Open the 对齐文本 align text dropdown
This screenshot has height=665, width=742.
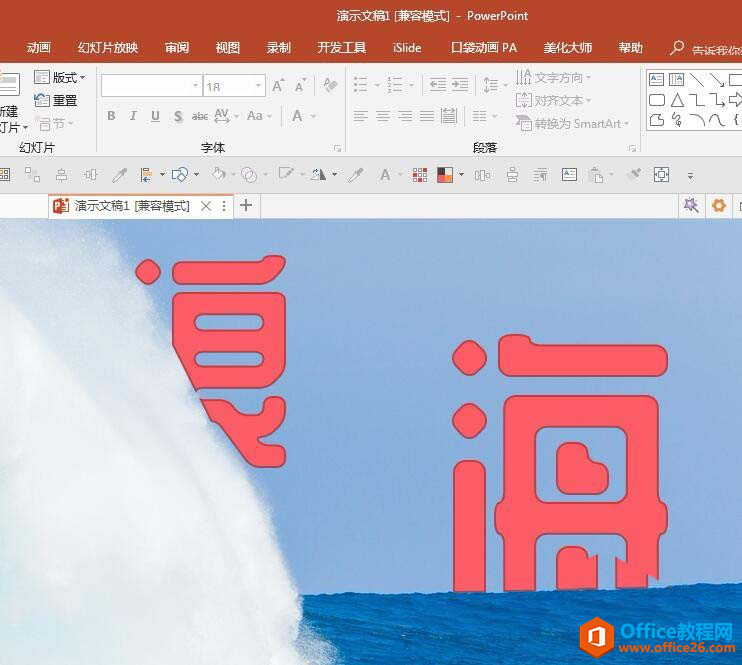point(553,100)
